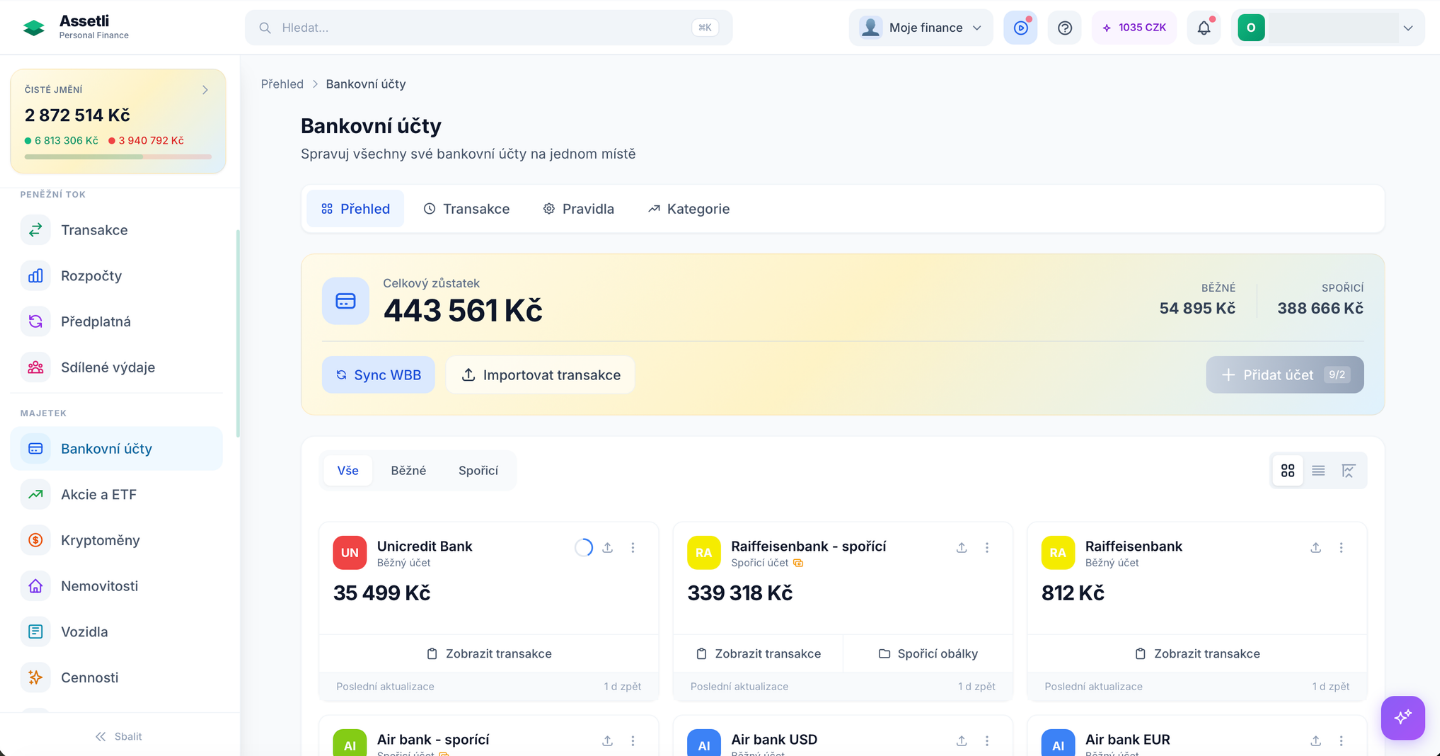Open Předplatná in the sidebar

pyautogui.click(x=116, y=322)
